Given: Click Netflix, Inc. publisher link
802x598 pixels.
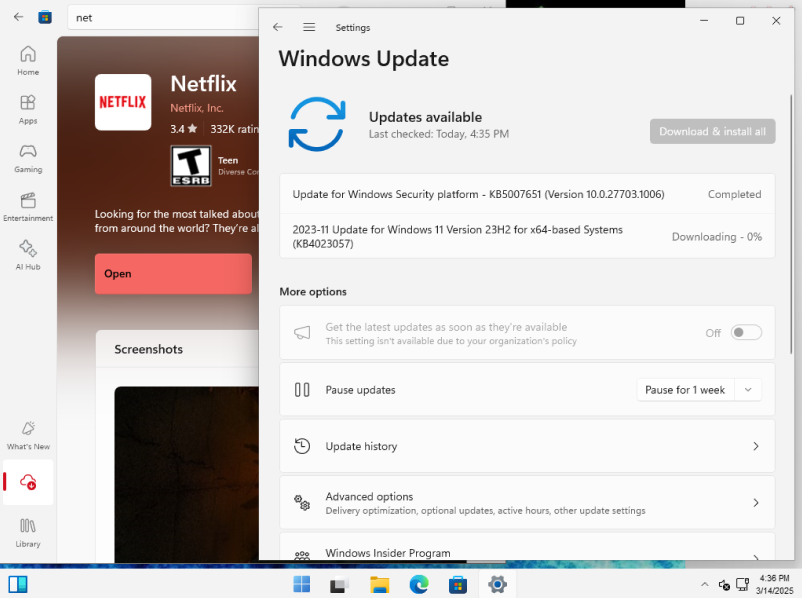Looking at the screenshot, I should click(x=197, y=108).
